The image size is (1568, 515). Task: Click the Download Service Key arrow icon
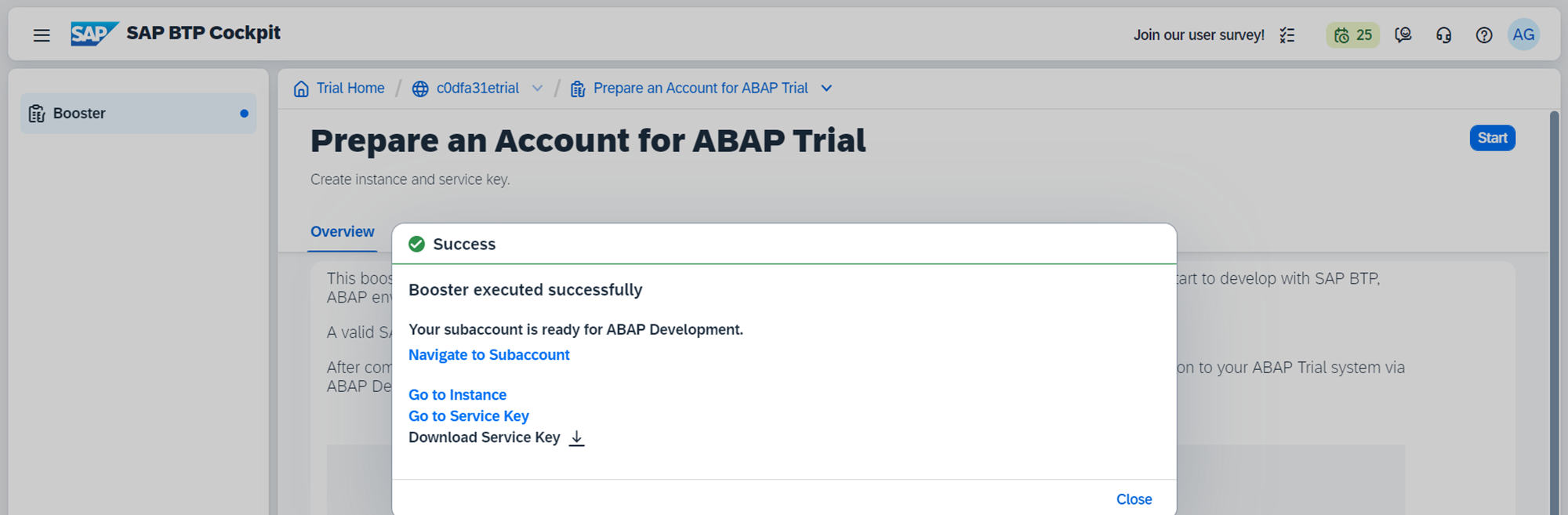[576, 438]
